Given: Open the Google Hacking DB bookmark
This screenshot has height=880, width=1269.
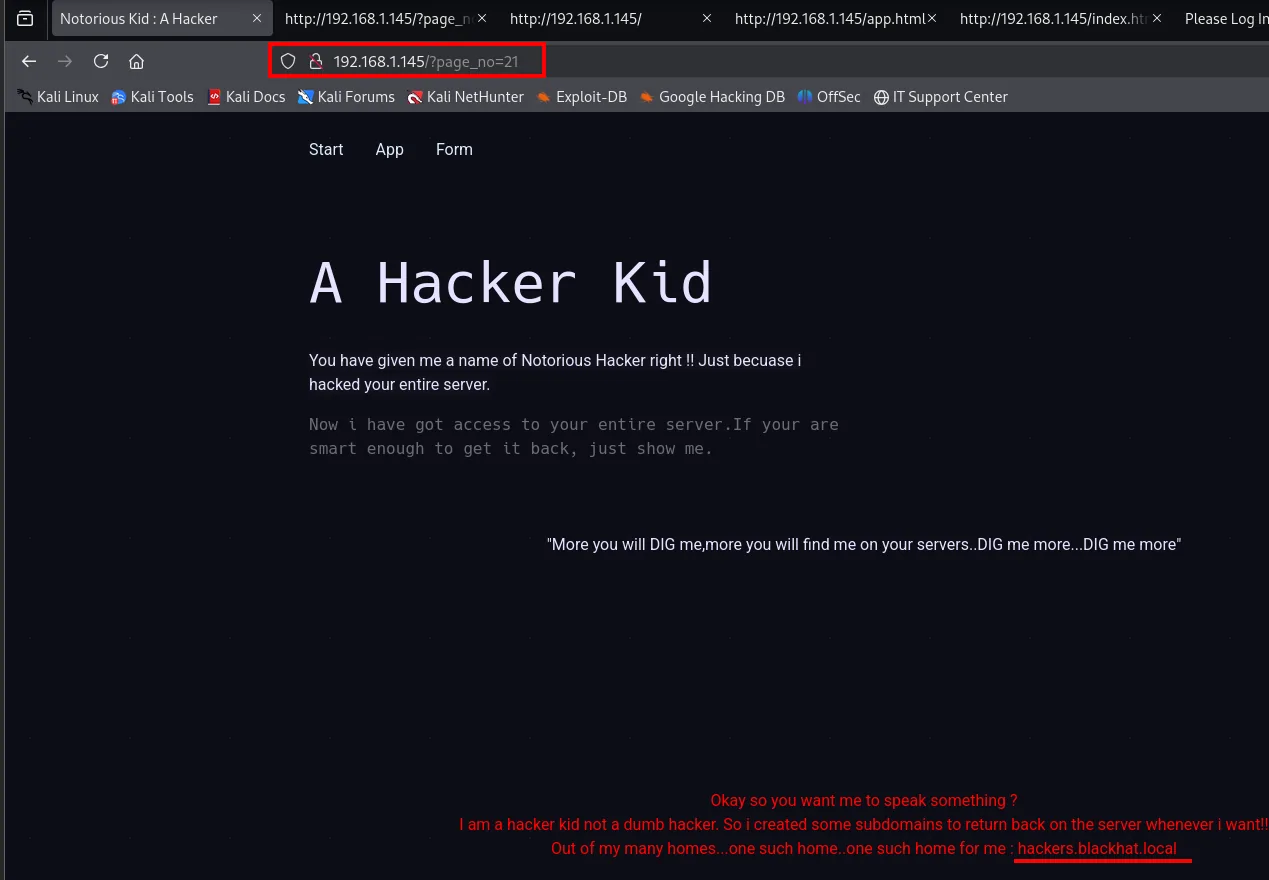Looking at the screenshot, I should pyautogui.click(x=712, y=97).
